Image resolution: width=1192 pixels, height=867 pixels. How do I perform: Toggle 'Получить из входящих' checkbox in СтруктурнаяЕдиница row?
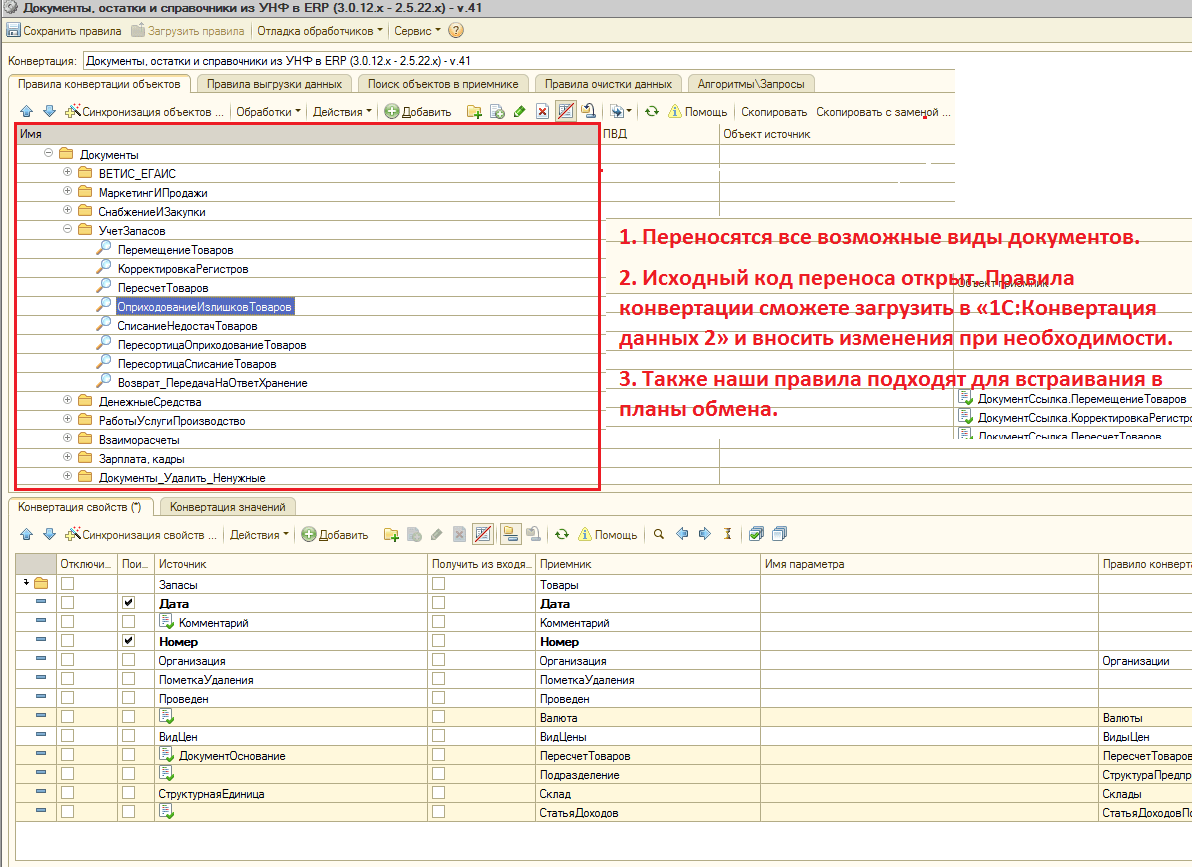[x=439, y=792]
